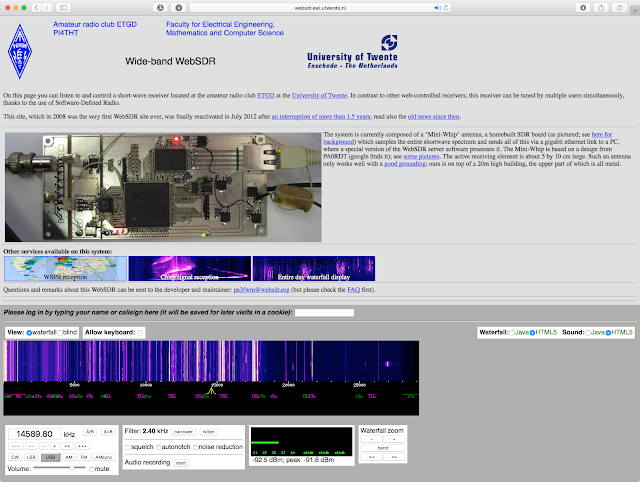Open the good grounding link

click(405, 164)
